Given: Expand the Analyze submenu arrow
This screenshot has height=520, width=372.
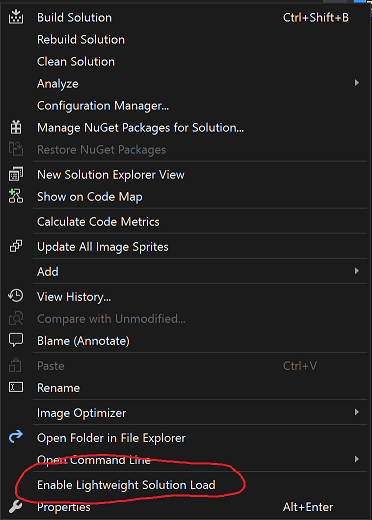Looking at the screenshot, I should coord(357,83).
